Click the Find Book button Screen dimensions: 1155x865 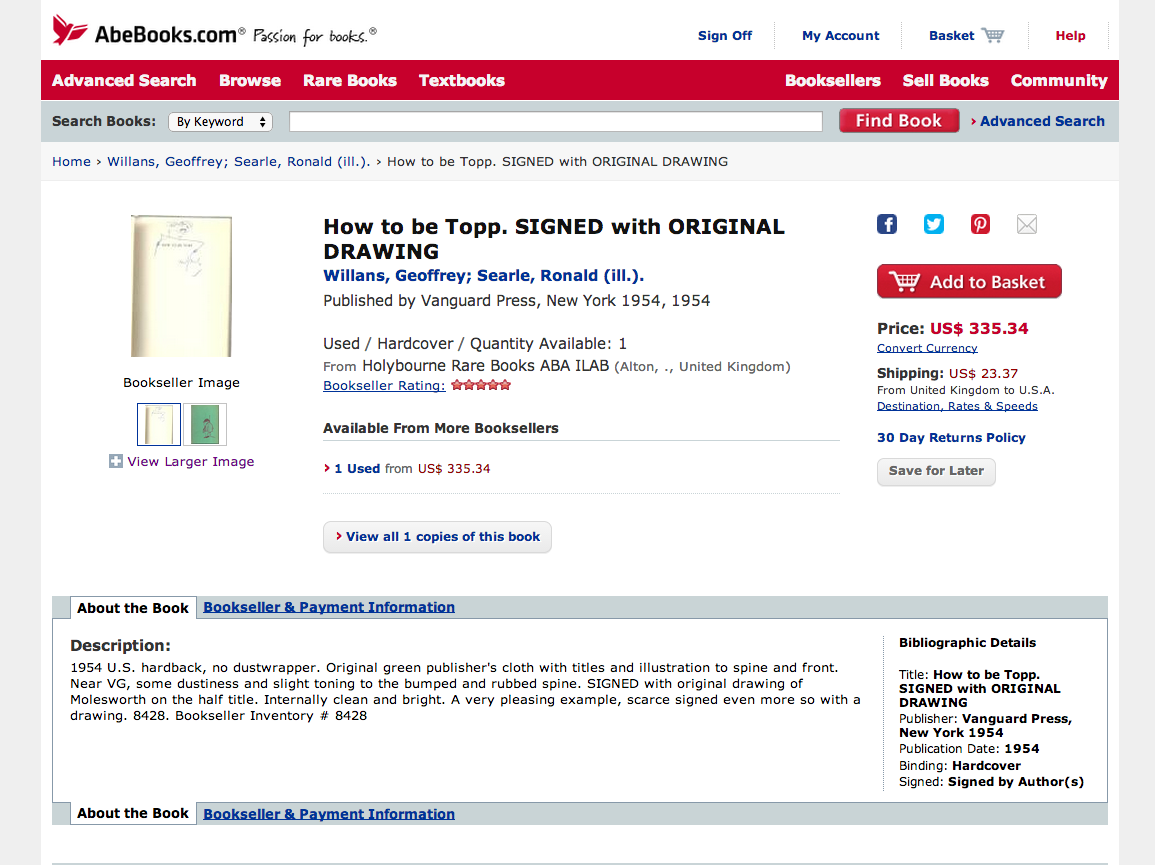click(899, 121)
